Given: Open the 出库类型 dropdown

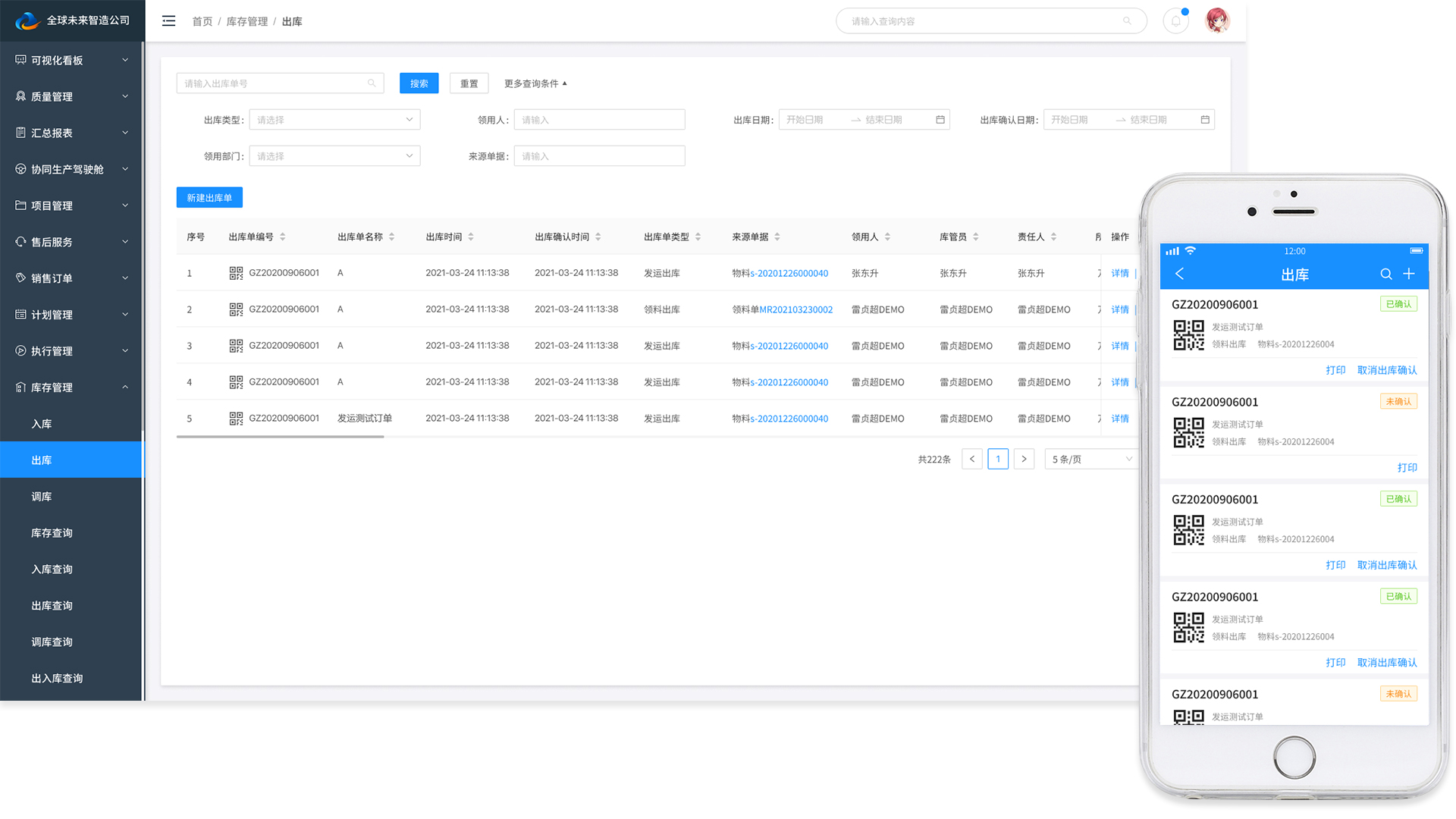Looking at the screenshot, I should click(x=334, y=120).
